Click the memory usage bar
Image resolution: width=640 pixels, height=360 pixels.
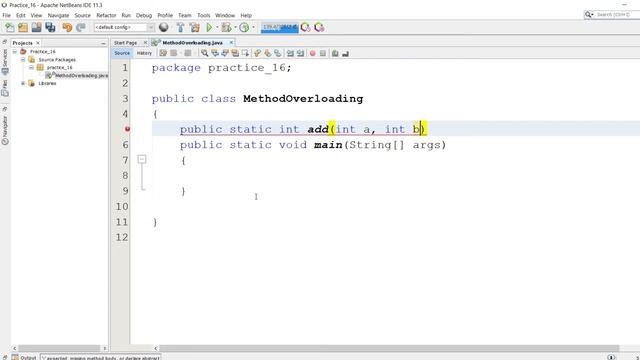tap(280, 27)
